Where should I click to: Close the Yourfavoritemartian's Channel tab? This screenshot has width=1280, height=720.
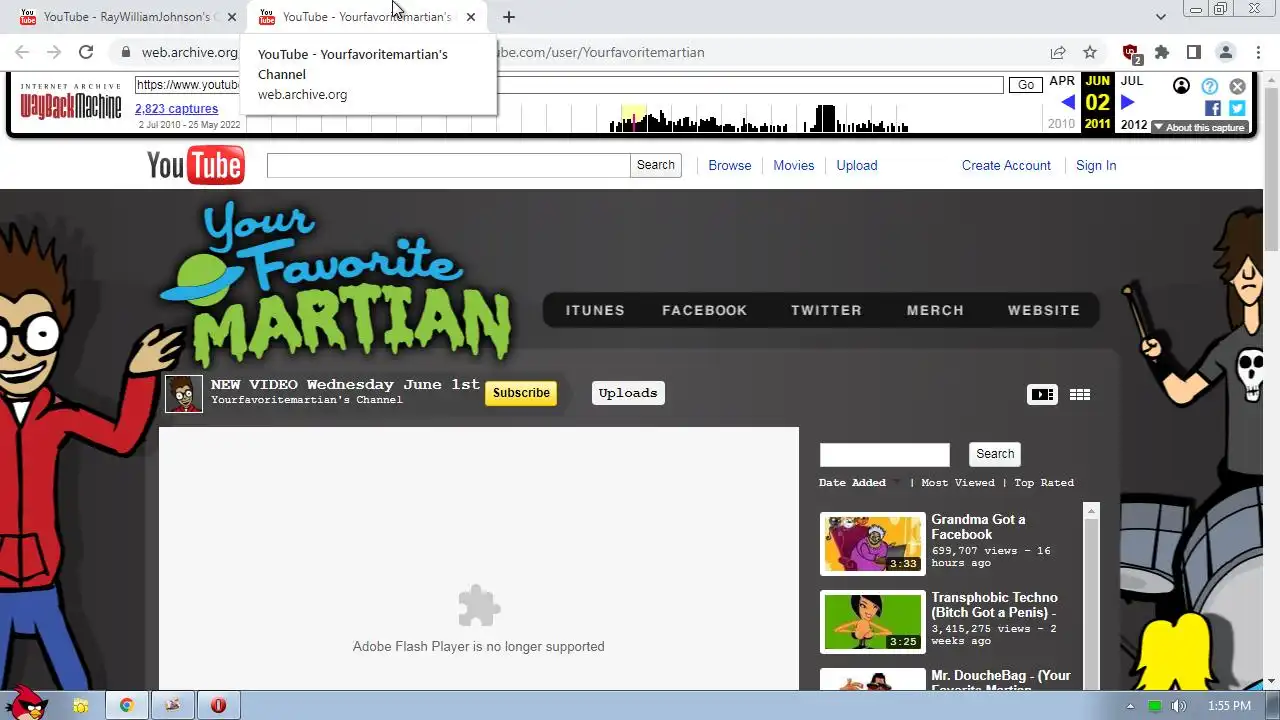point(471,17)
